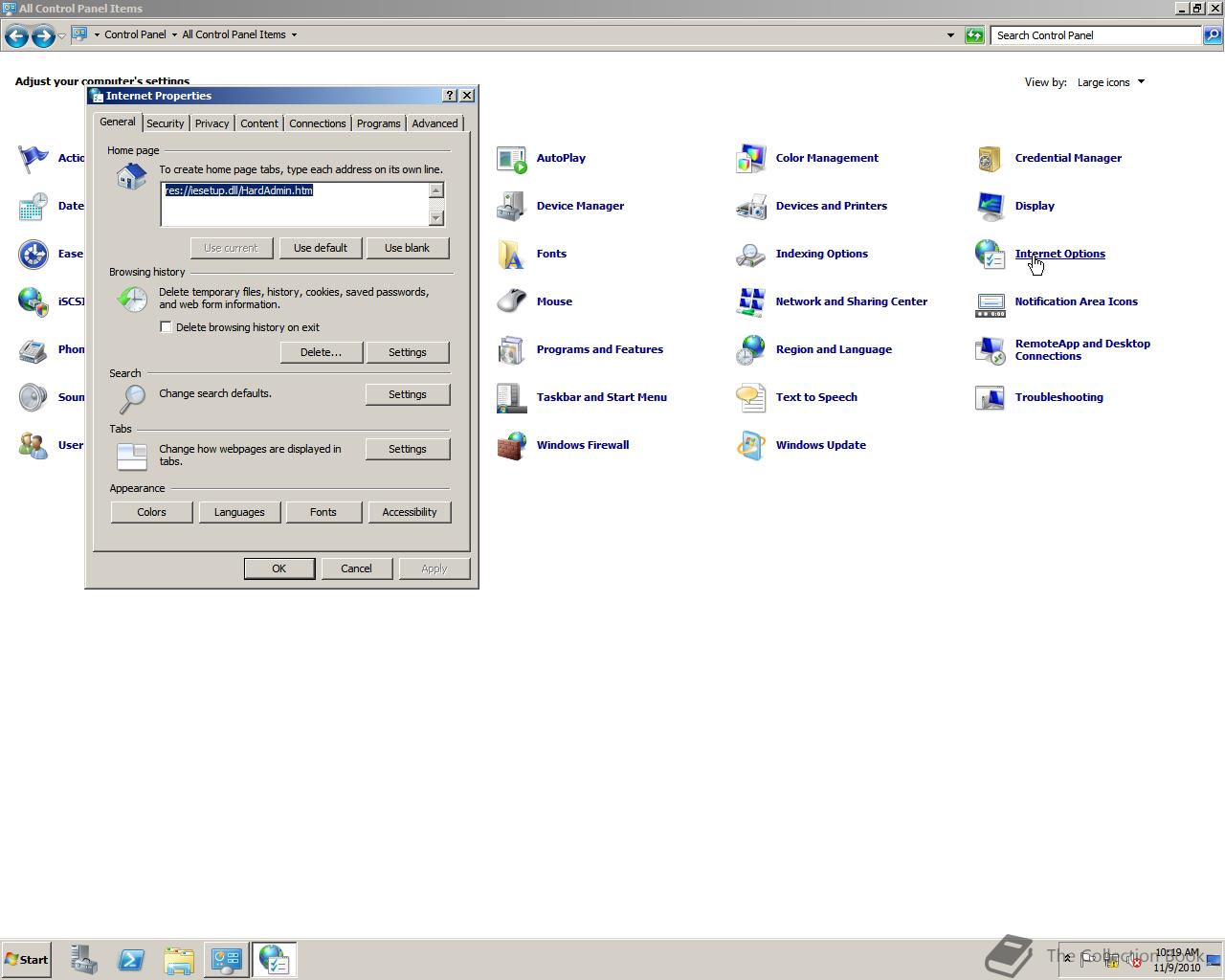Image resolution: width=1225 pixels, height=980 pixels.
Task: Click the Use blank button
Action: (x=407, y=248)
